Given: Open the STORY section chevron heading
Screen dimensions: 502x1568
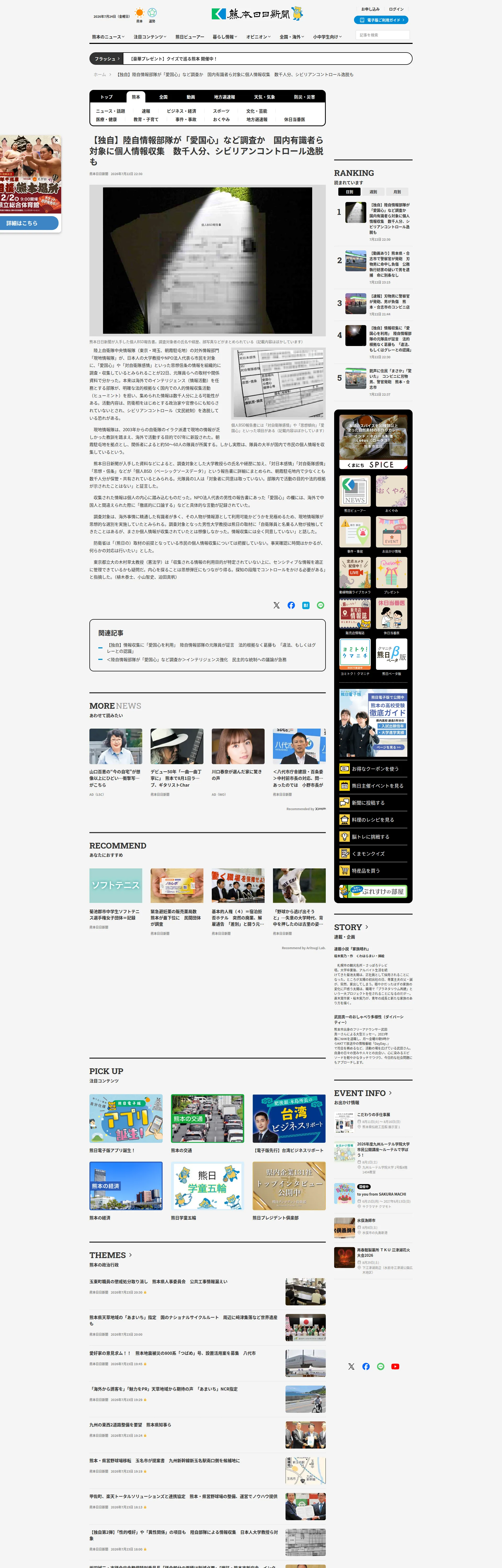Looking at the screenshot, I should tap(351, 927).
